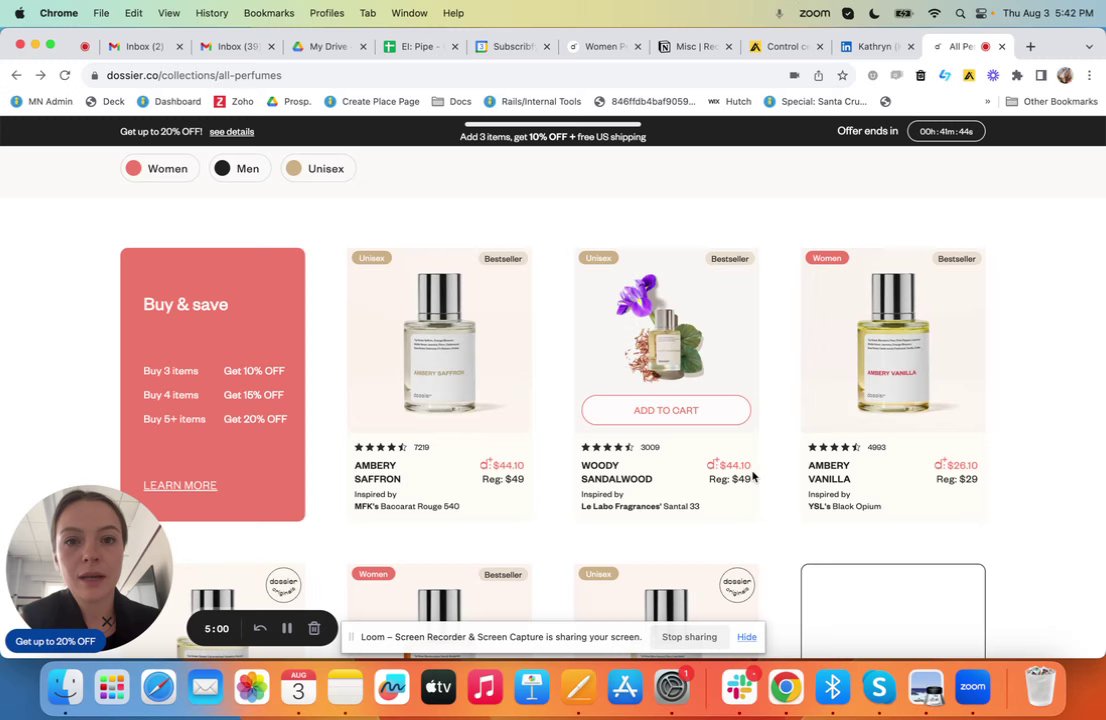
Task: Open the Chrome menu in menu bar
Action: [59, 13]
